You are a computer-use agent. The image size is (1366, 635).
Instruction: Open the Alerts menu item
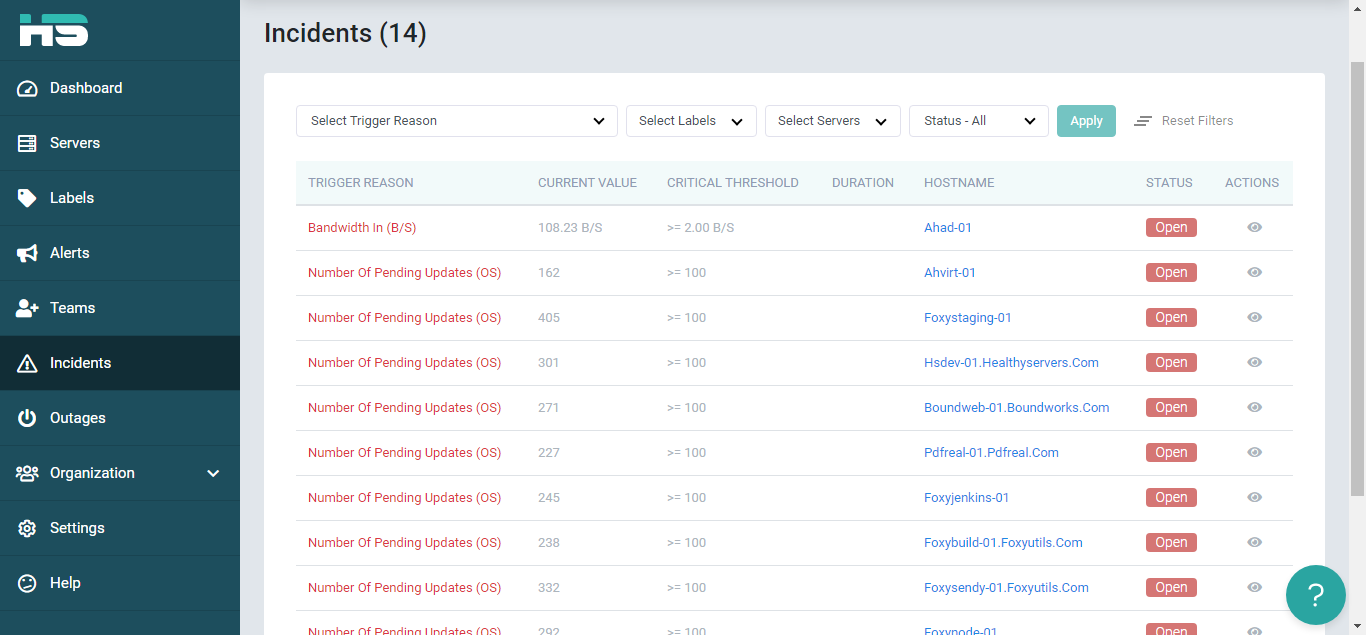pos(120,253)
